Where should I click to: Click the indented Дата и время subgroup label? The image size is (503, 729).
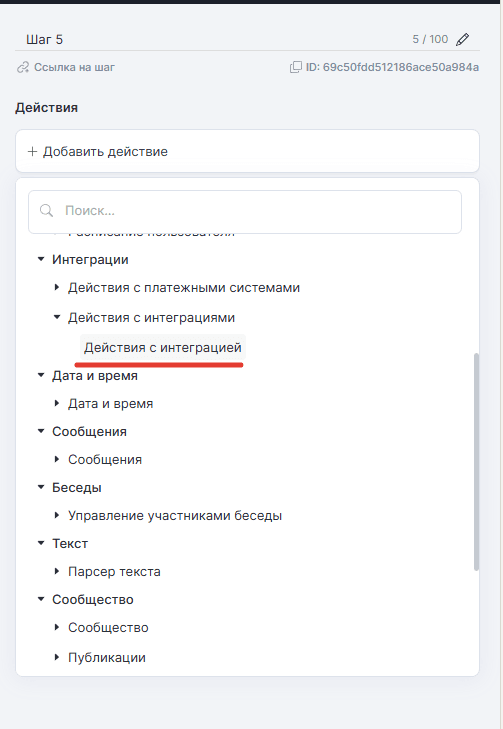coord(110,404)
